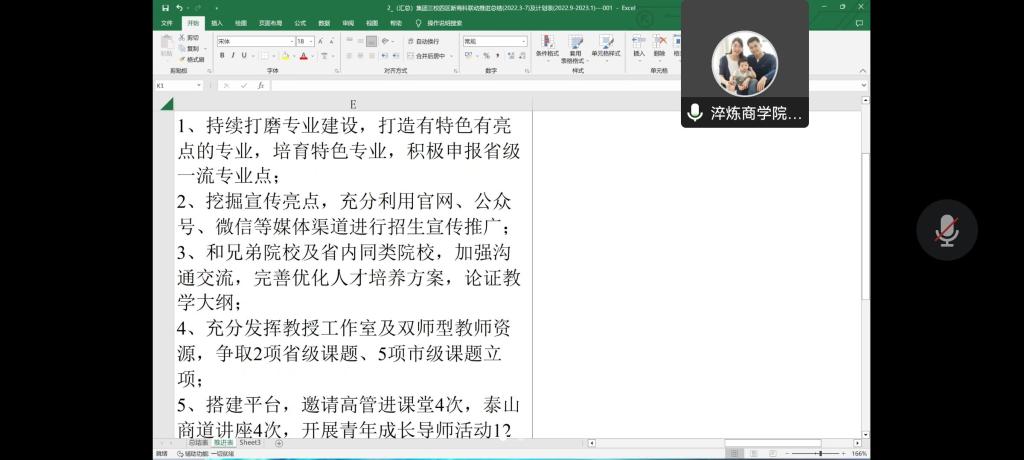Image resolution: width=1024 pixels, height=460 pixels.
Task: Open the number format dropdown
Action: (x=522, y=42)
